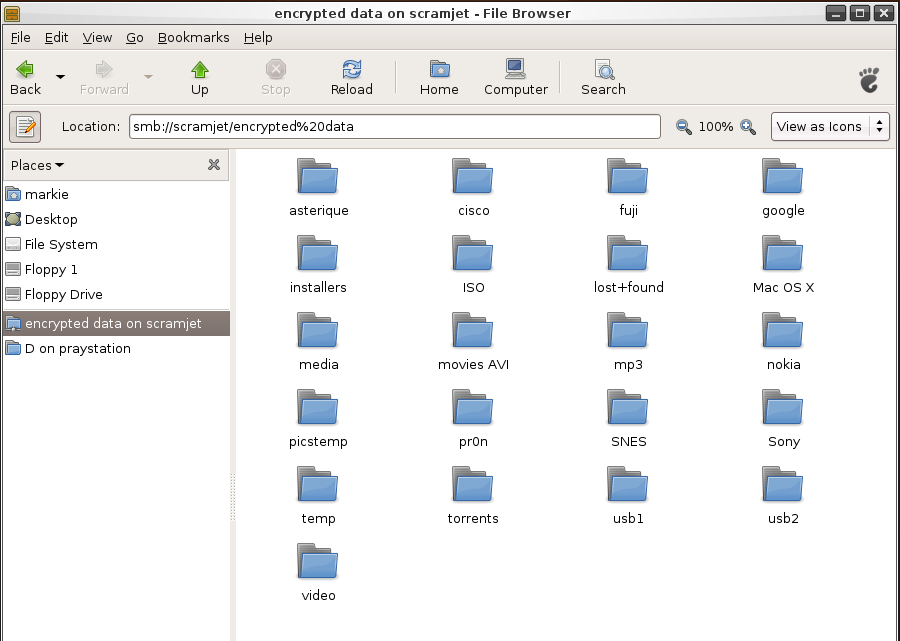Image resolution: width=900 pixels, height=641 pixels.
Task: Select the usb1 folder icon
Action: 628,484
